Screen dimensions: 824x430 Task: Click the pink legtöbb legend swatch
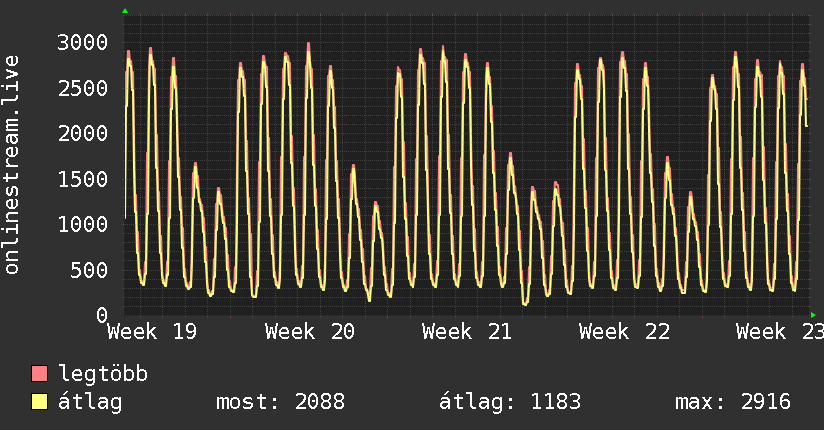(39, 373)
